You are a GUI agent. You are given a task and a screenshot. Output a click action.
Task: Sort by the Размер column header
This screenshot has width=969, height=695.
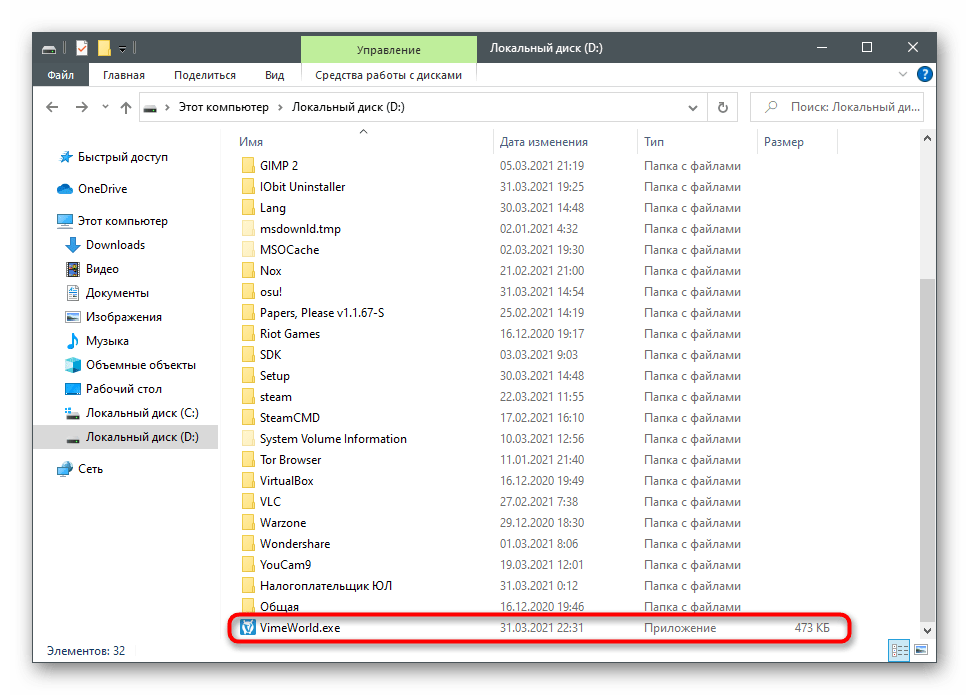(784, 141)
